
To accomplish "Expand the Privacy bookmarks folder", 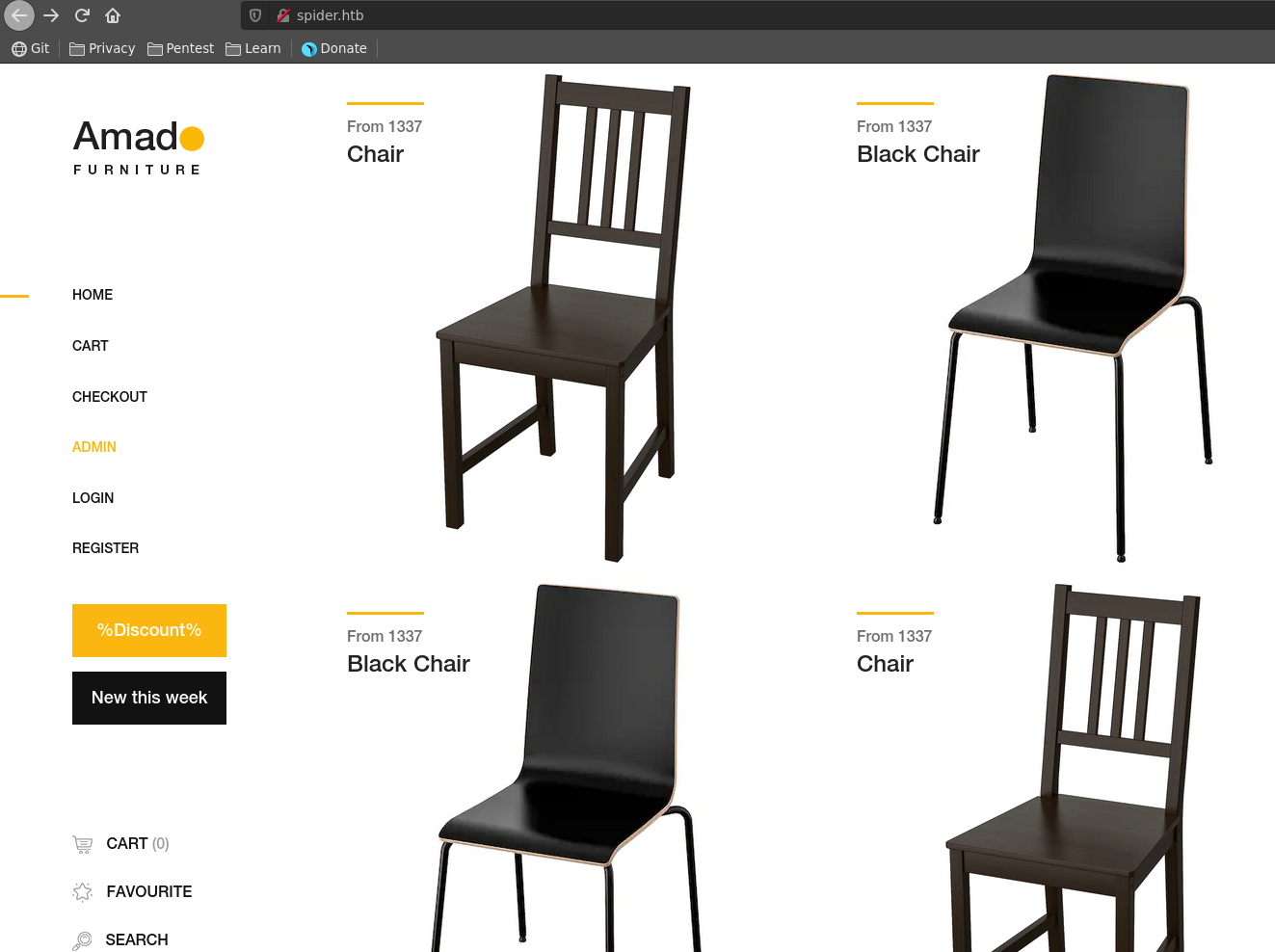I will point(102,48).
